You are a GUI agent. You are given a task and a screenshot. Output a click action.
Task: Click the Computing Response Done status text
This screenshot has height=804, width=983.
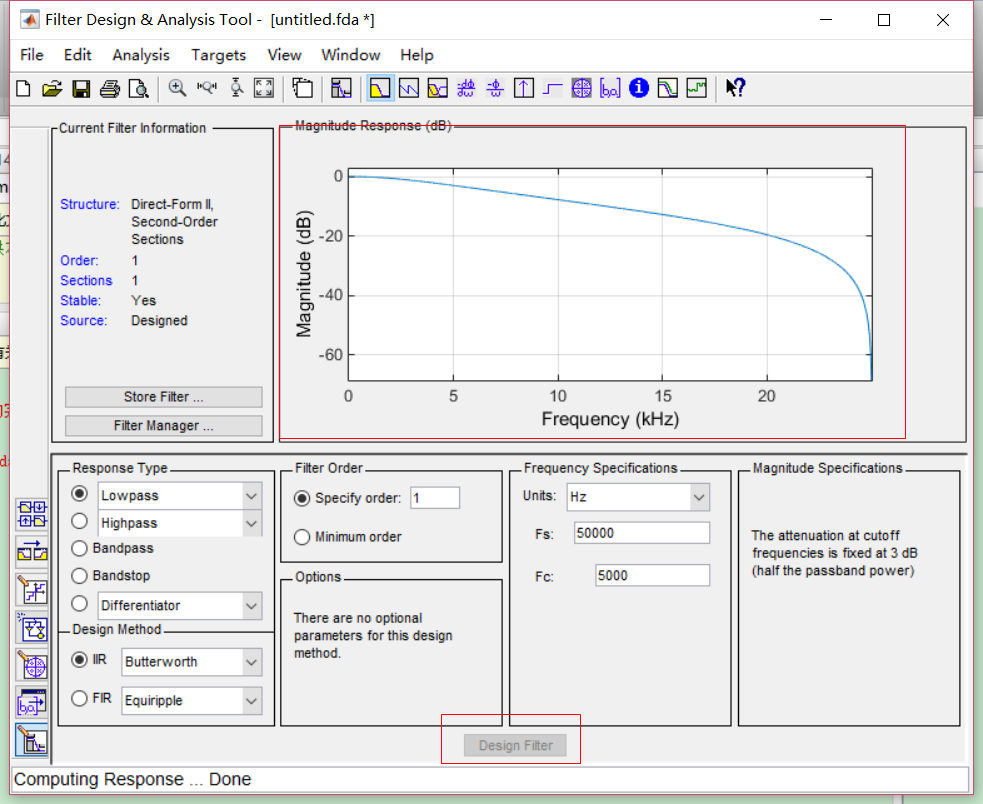(132, 780)
